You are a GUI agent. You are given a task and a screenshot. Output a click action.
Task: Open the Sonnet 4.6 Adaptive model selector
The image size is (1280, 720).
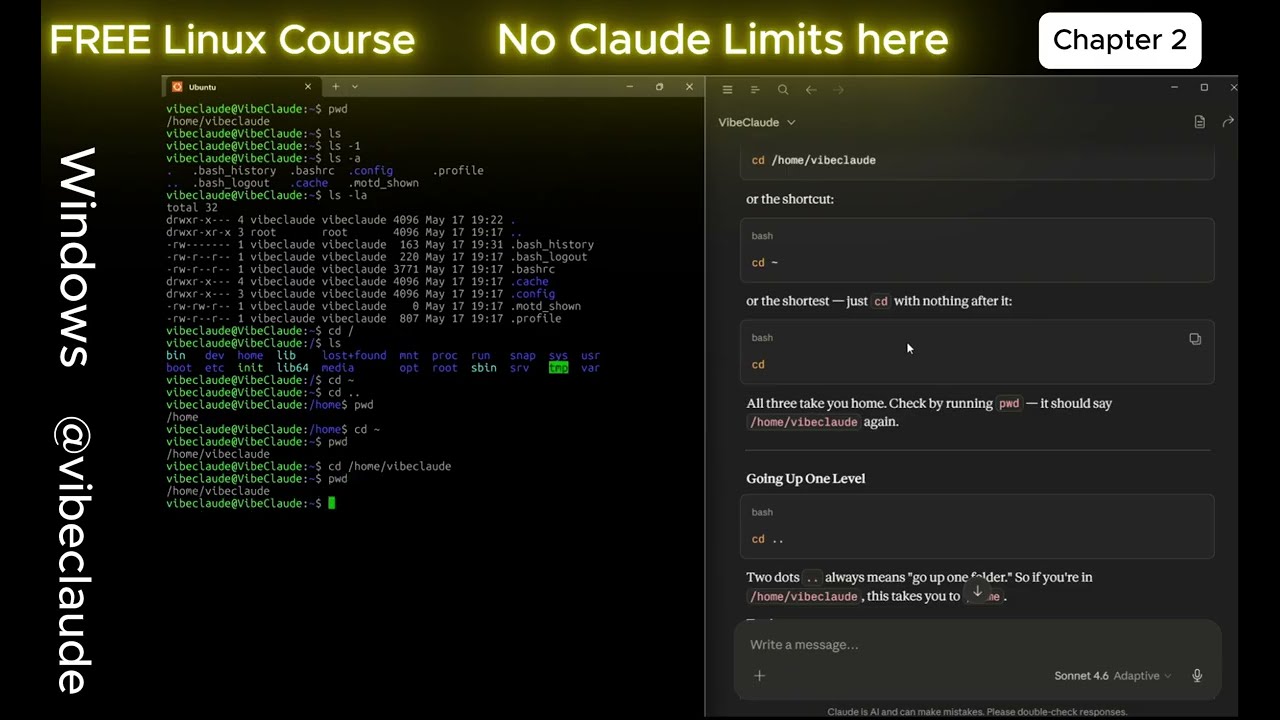(x=1112, y=676)
